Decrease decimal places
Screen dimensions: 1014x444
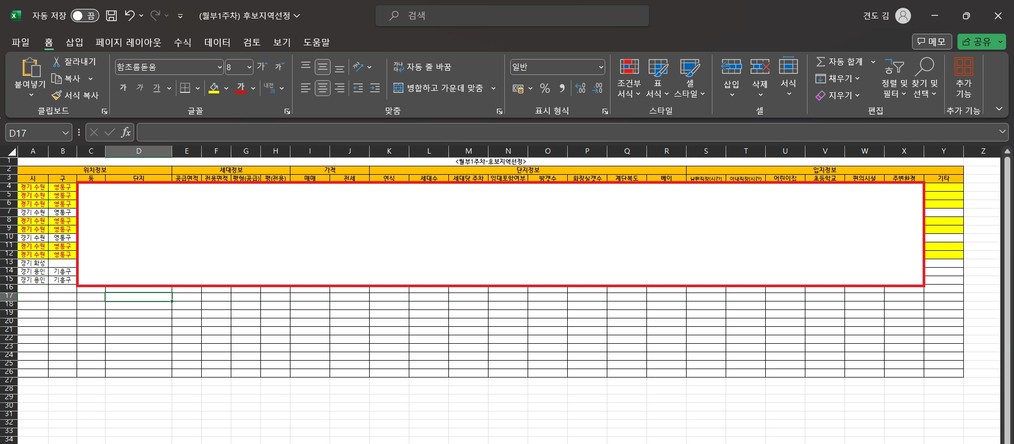pyautogui.click(x=597, y=88)
